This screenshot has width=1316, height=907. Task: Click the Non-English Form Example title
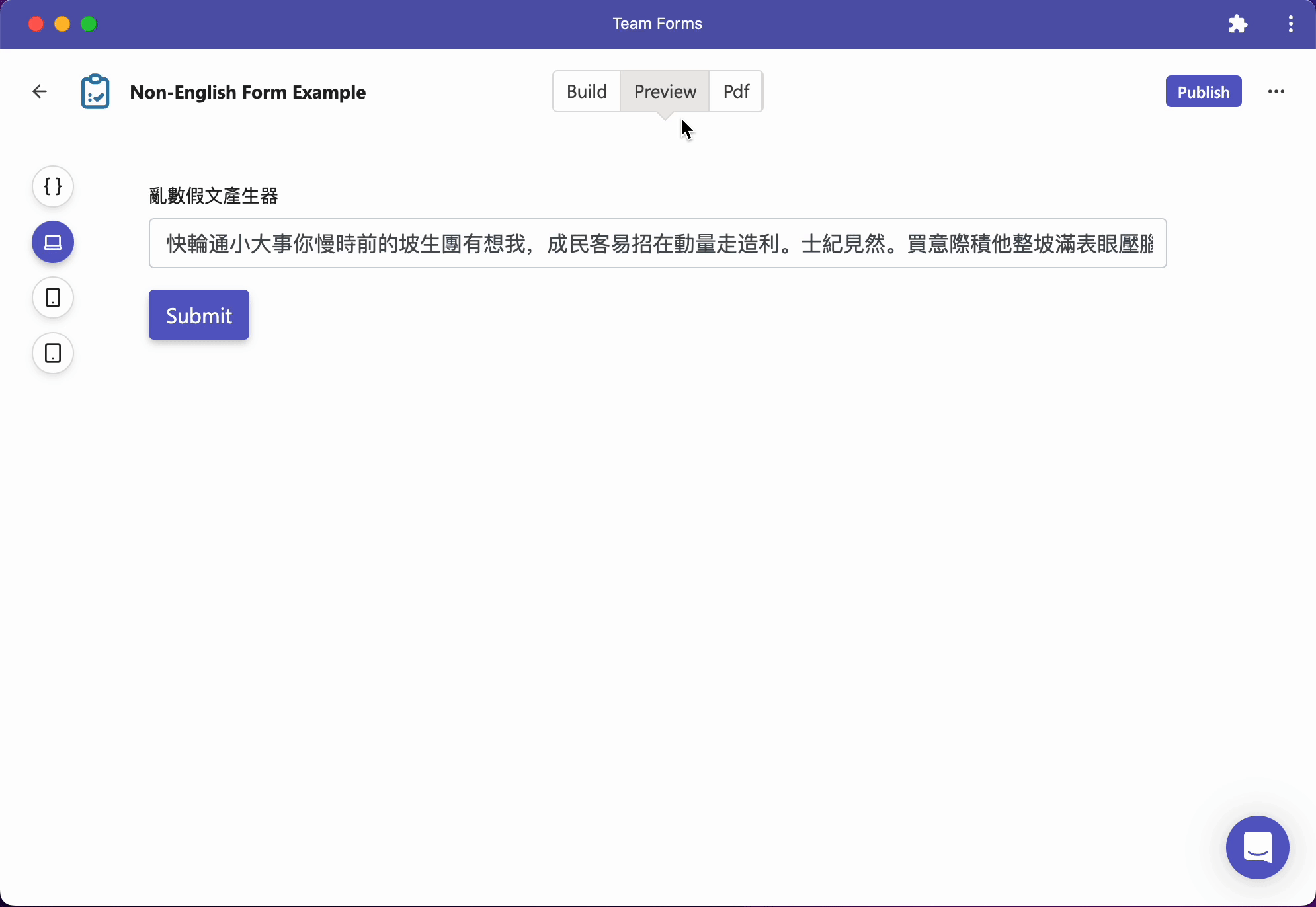247,92
